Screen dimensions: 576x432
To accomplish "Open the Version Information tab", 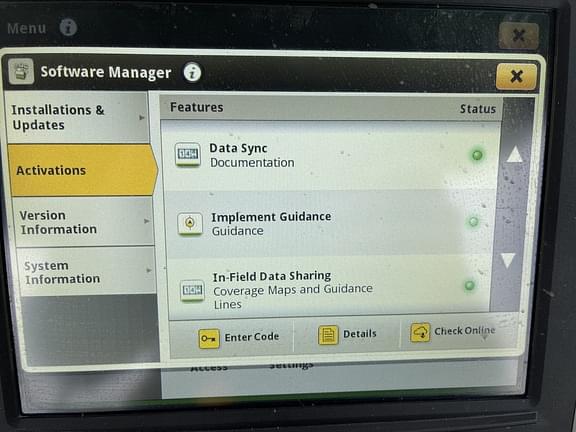I will [83, 222].
